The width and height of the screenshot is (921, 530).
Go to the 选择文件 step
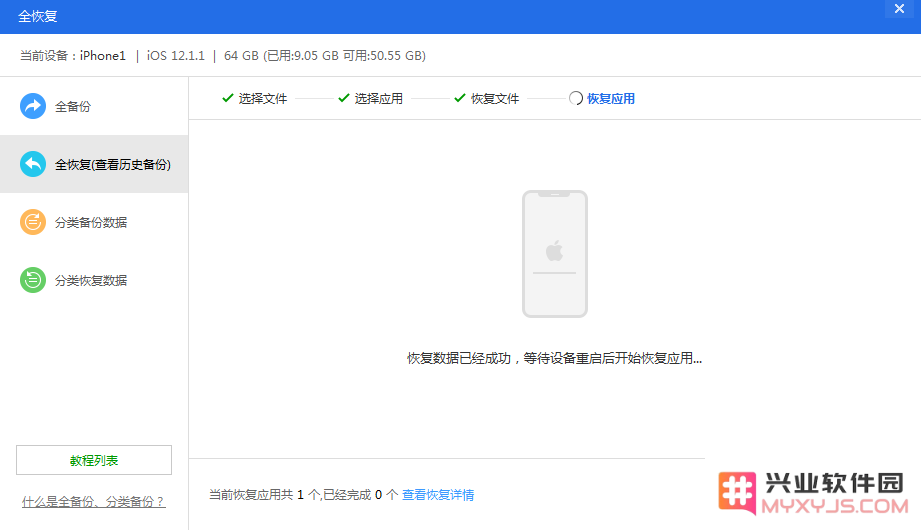coord(263,99)
